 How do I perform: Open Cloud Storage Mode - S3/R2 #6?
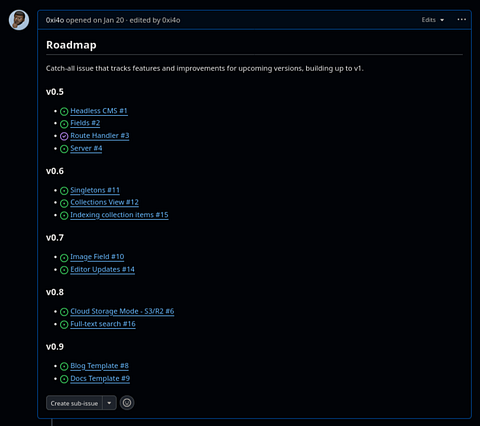coord(122,311)
